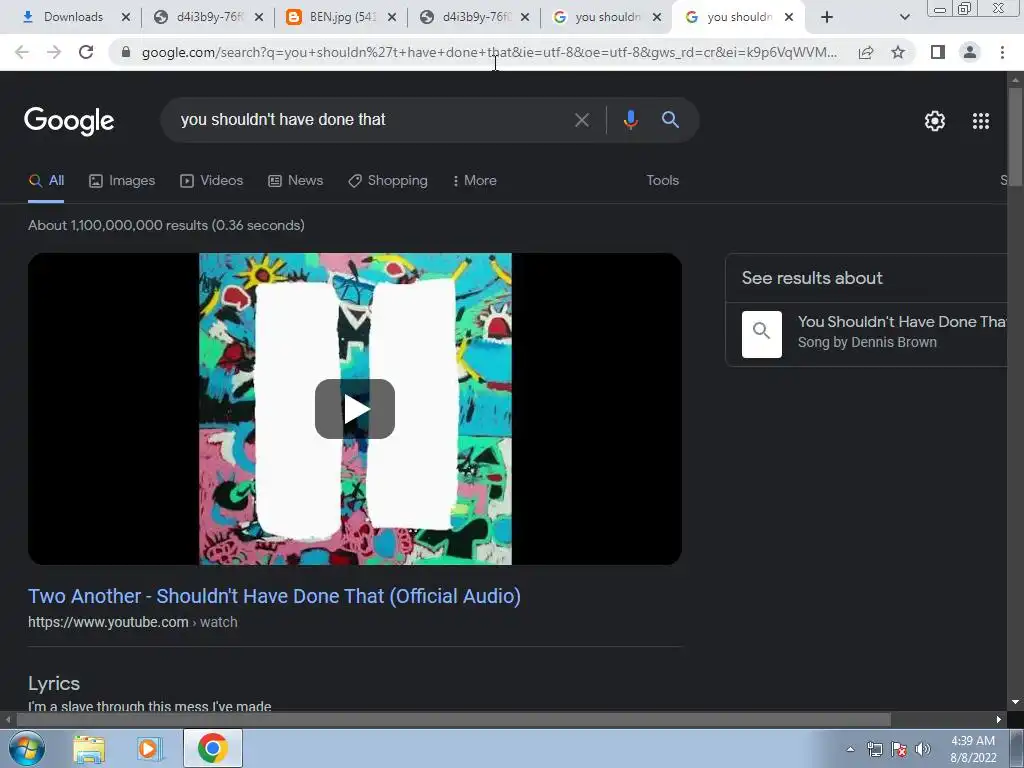Viewport: 1024px width, 768px height.
Task: Click the 'See results about' heading
Action: click(812, 278)
